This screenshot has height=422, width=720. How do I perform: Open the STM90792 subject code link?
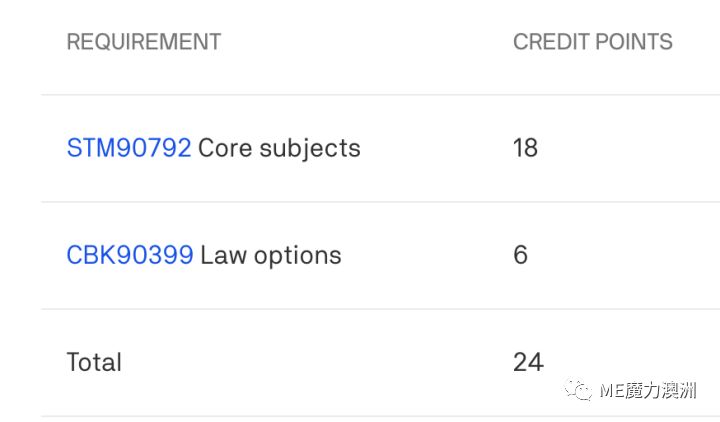pyautogui.click(x=129, y=148)
